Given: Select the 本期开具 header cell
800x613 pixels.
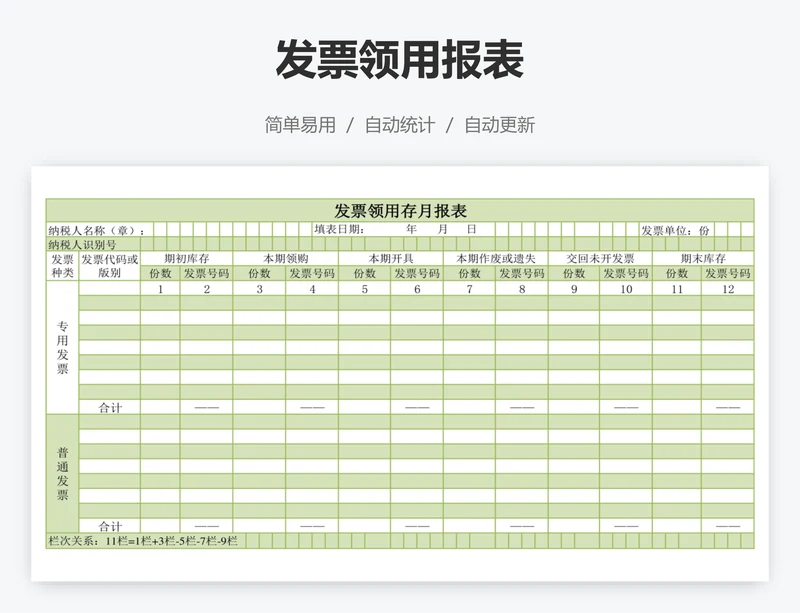Looking at the screenshot, I should (391, 258).
